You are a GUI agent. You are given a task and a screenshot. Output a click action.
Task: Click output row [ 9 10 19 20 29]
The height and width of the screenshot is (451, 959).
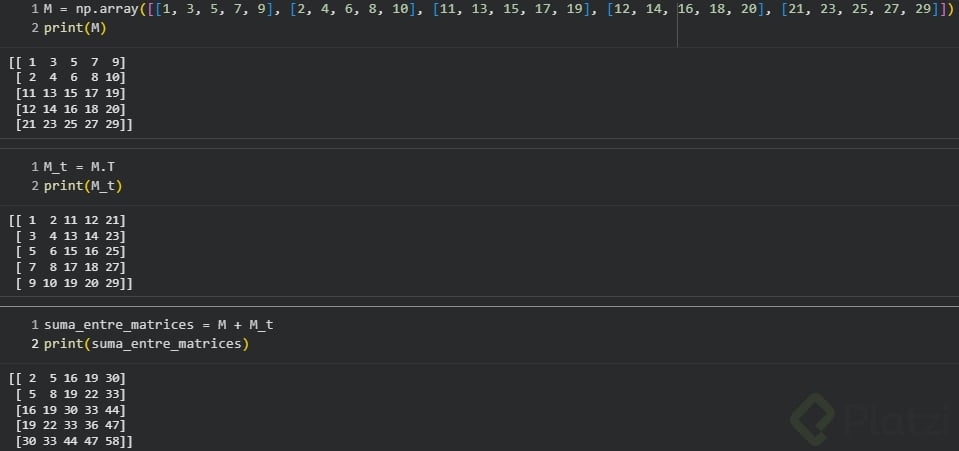click(x=72, y=283)
